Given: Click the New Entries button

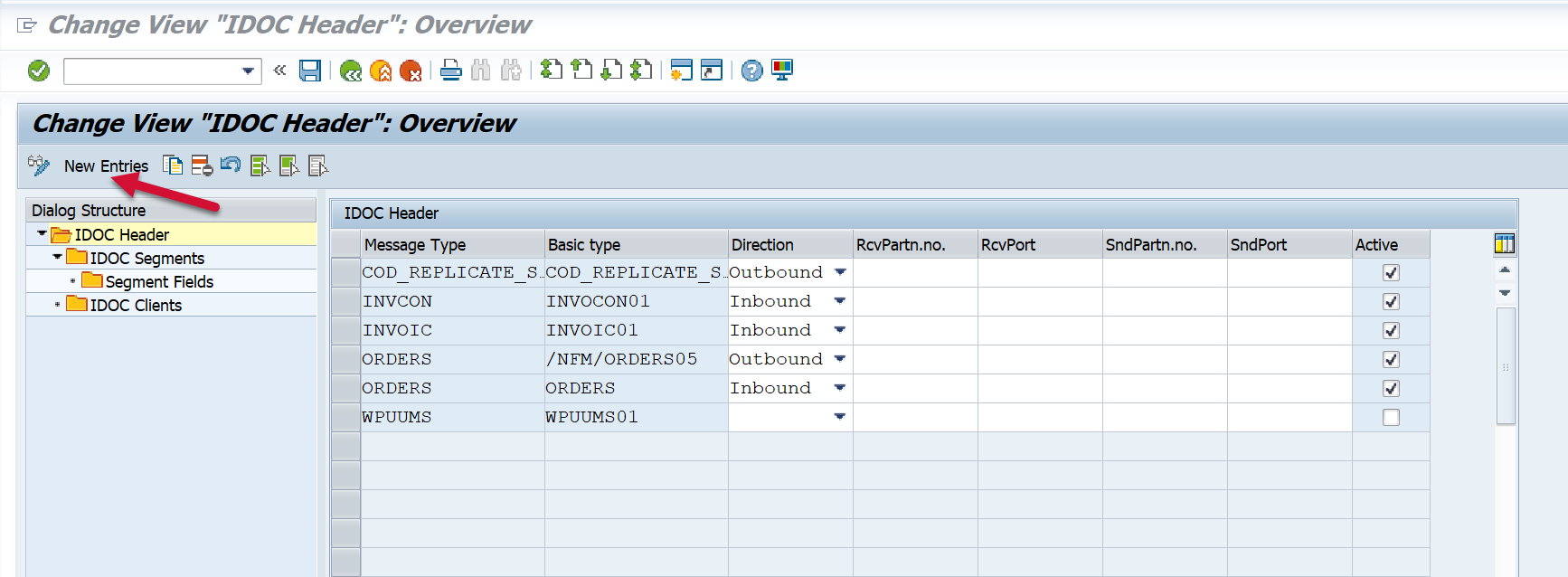Looking at the screenshot, I should pyautogui.click(x=106, y=166).
